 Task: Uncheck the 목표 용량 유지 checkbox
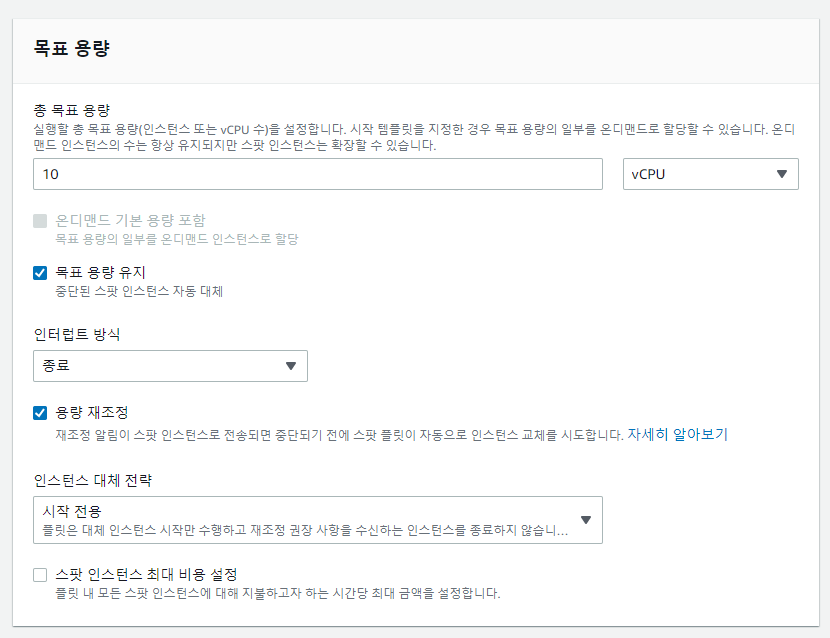click(x=40, y=273)
